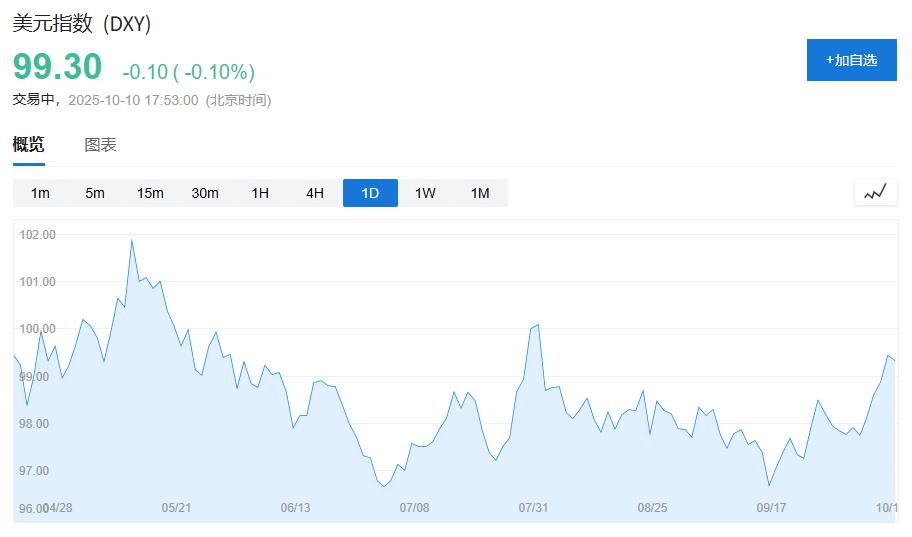This screenshot has width=912, height=537.
Task: Choose the 30m interval
Action: pos(205,193)
